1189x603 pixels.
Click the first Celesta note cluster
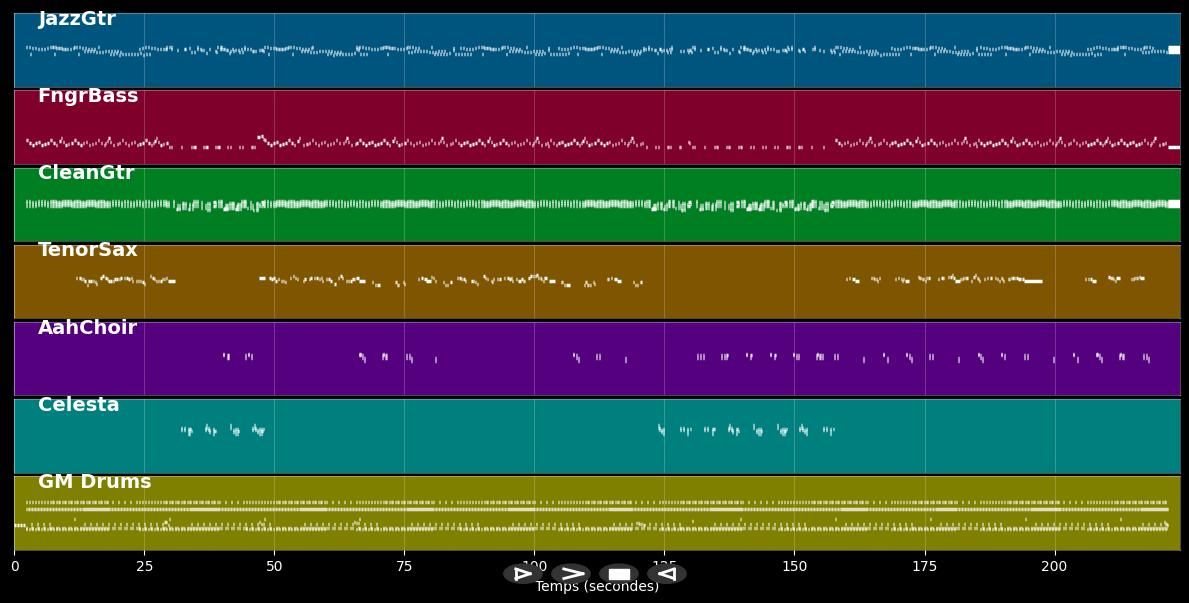pyautogui.click(x=186, y=431)
